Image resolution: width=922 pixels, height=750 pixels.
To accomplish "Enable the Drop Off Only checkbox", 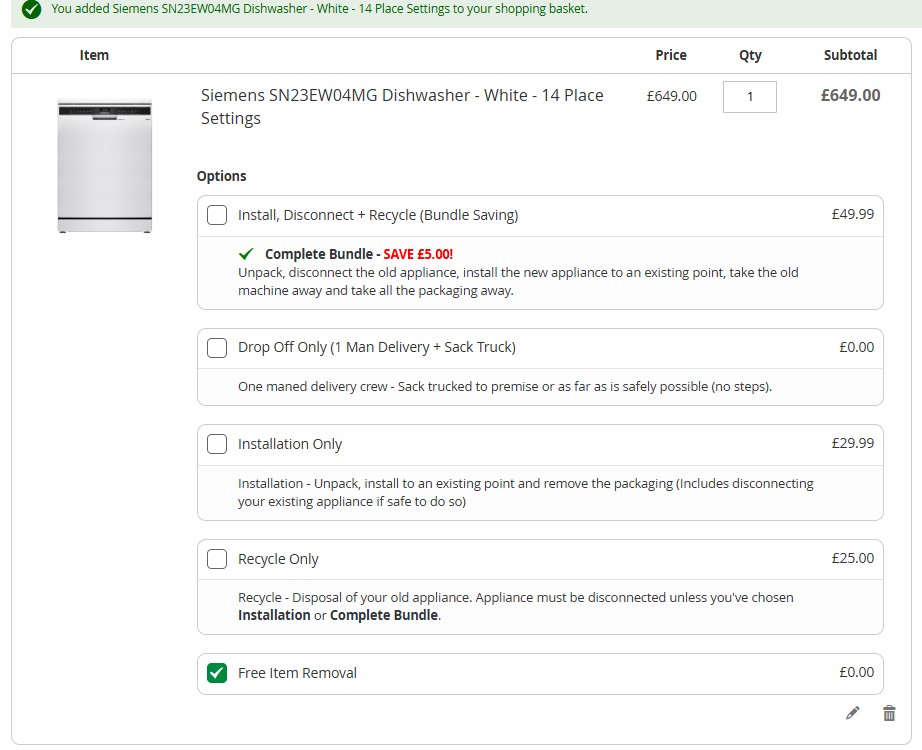I will (217, 348).
